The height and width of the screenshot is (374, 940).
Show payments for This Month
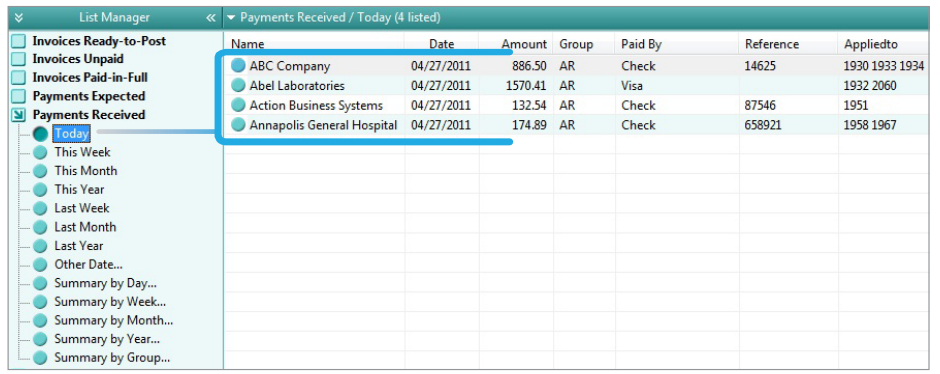[x=86, y=171]
